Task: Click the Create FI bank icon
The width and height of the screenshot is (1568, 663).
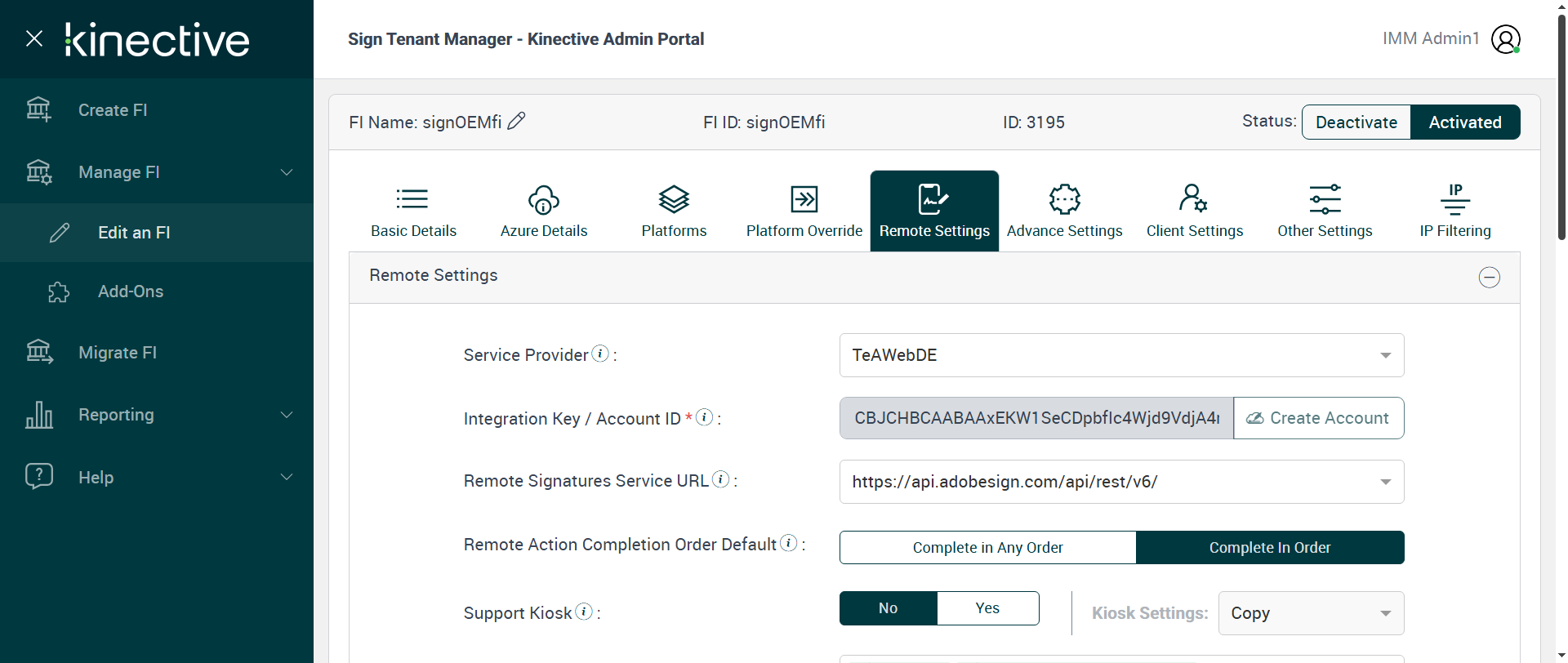Action: click(38, 109)
